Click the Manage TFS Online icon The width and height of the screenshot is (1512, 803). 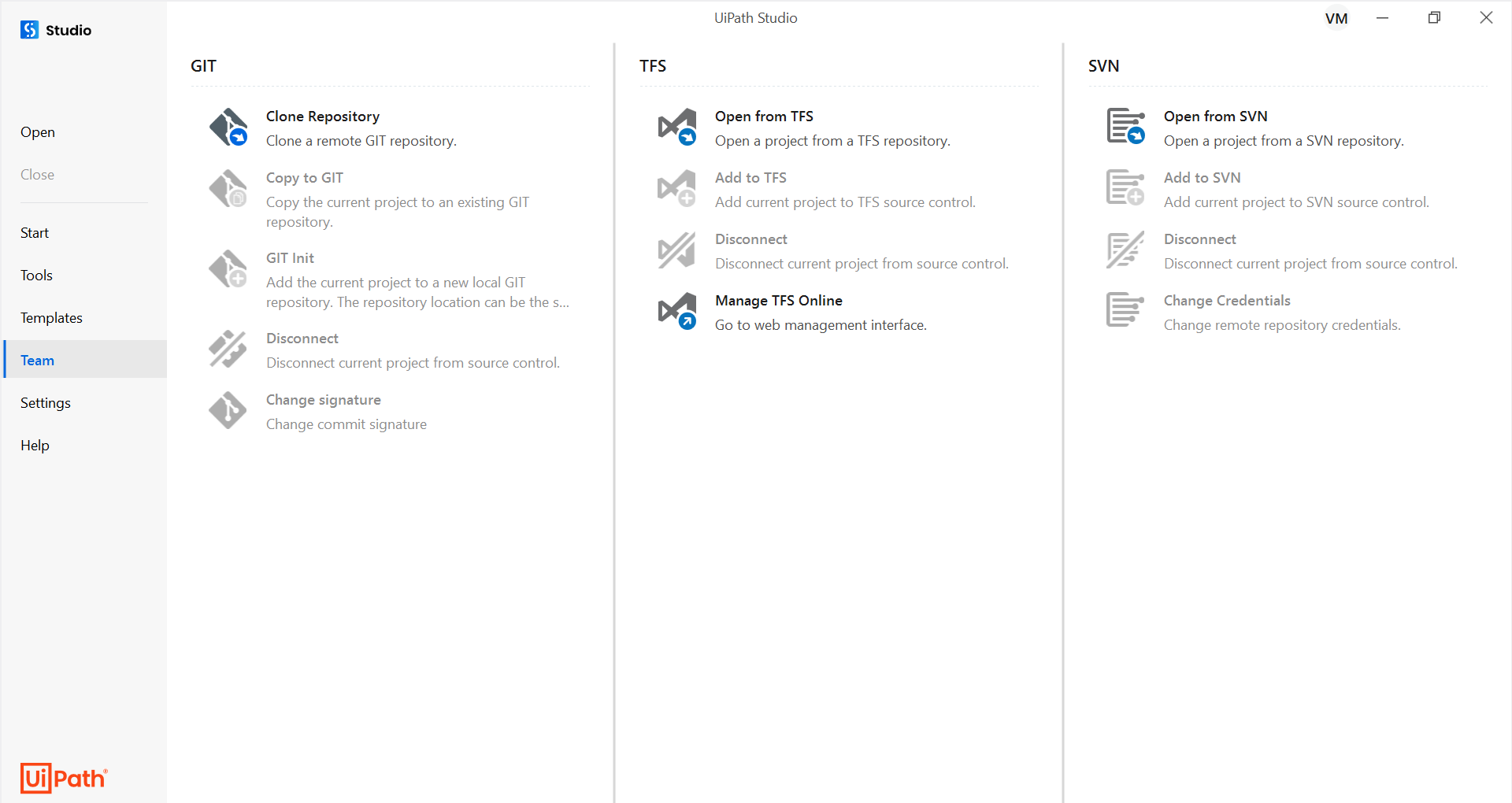click(x=677, y=311)
